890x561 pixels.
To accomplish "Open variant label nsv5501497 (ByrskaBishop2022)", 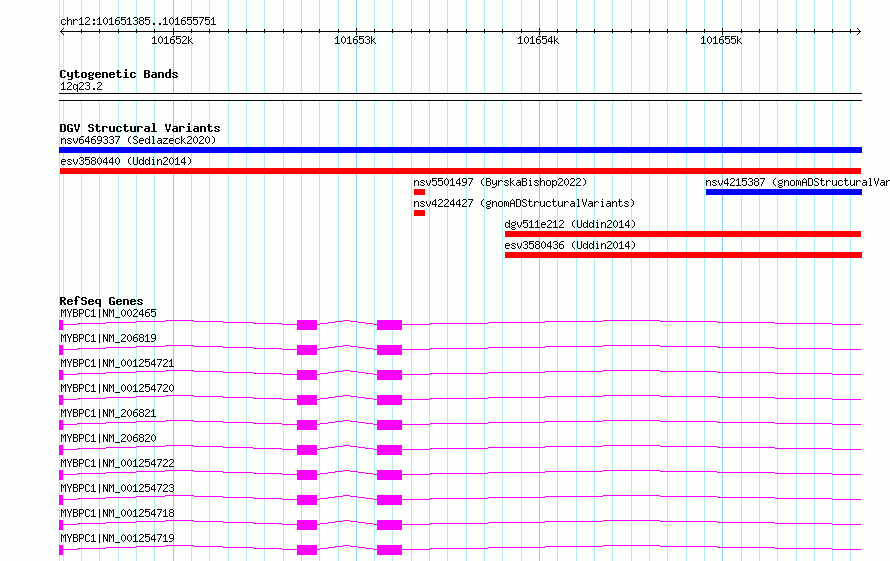I will [500, 182].
